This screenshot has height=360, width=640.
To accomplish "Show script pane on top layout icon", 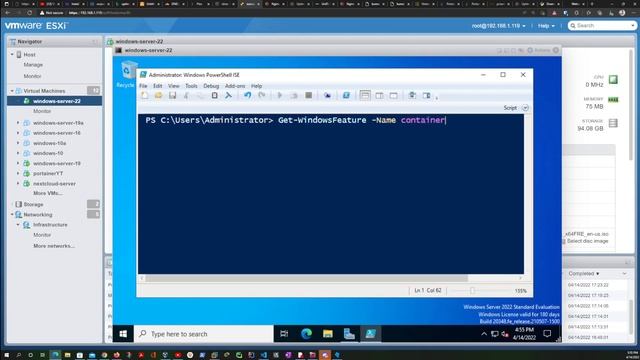I will 365,96.
